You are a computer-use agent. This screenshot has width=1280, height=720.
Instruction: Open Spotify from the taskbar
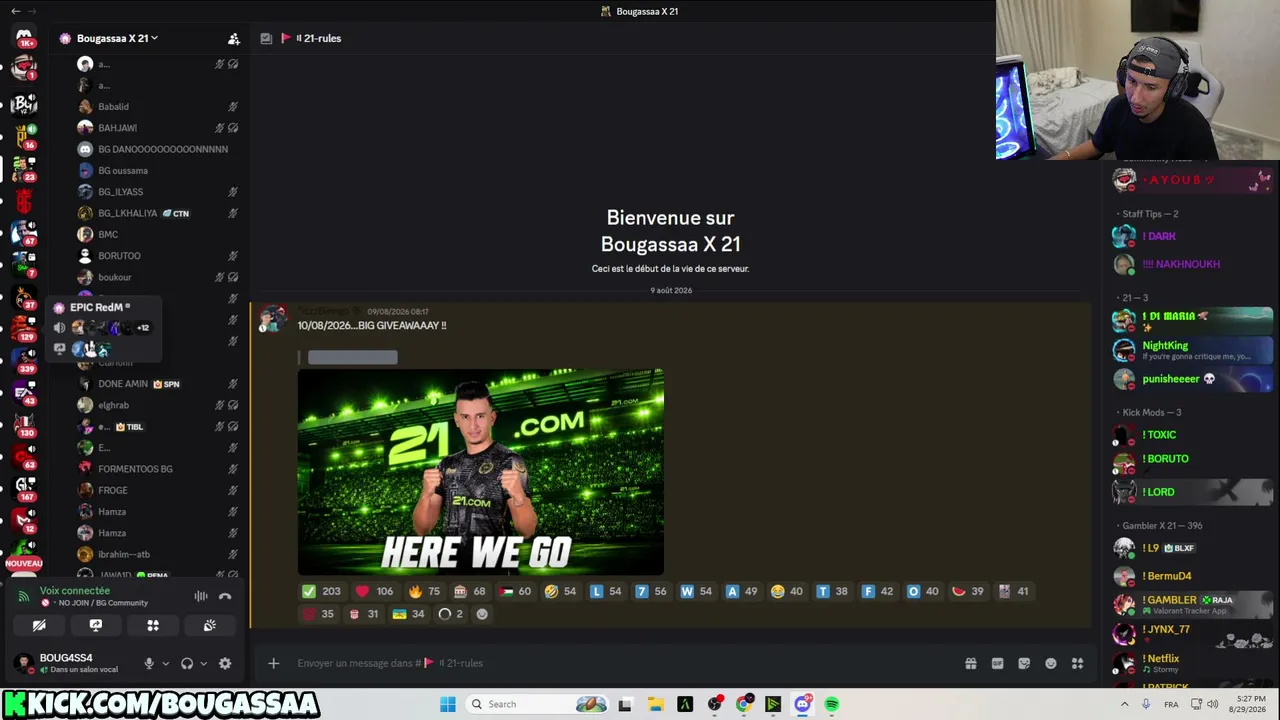click(x=832, y=704)
